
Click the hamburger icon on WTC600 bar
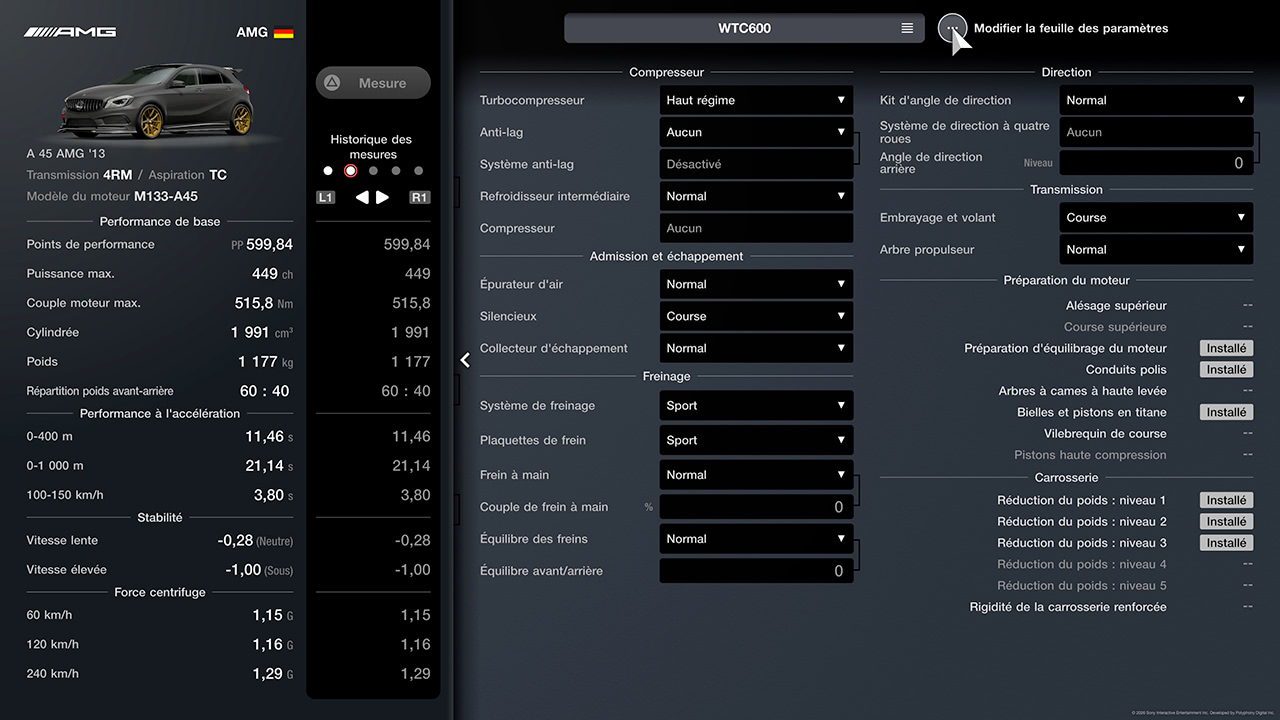click(x=907, y=28)
